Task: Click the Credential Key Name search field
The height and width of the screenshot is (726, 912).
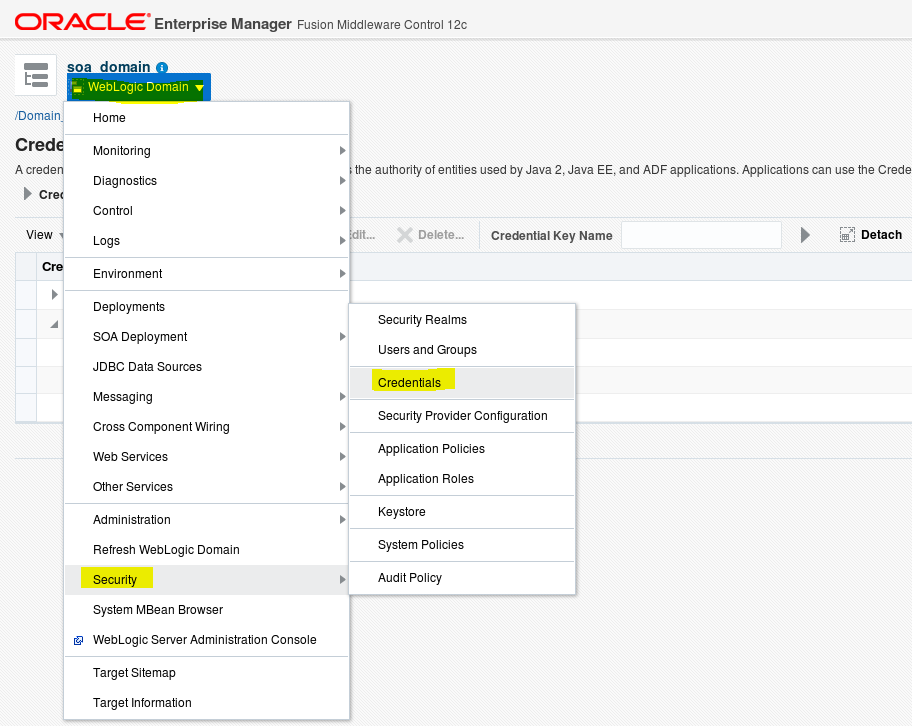Action: (x=701, y=235)
